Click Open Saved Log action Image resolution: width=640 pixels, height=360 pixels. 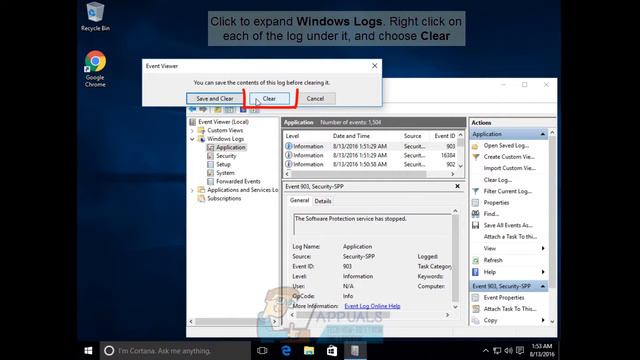point(506,145)
